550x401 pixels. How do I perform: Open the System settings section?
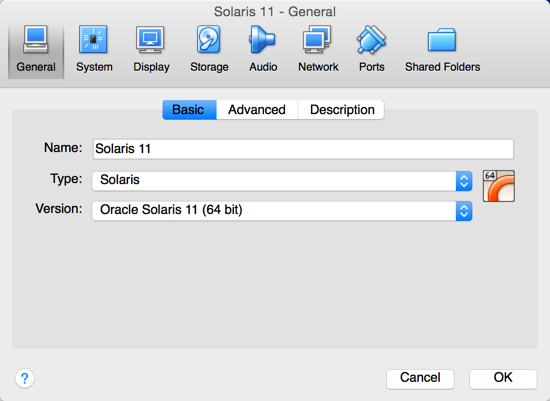tap(94, 49)
